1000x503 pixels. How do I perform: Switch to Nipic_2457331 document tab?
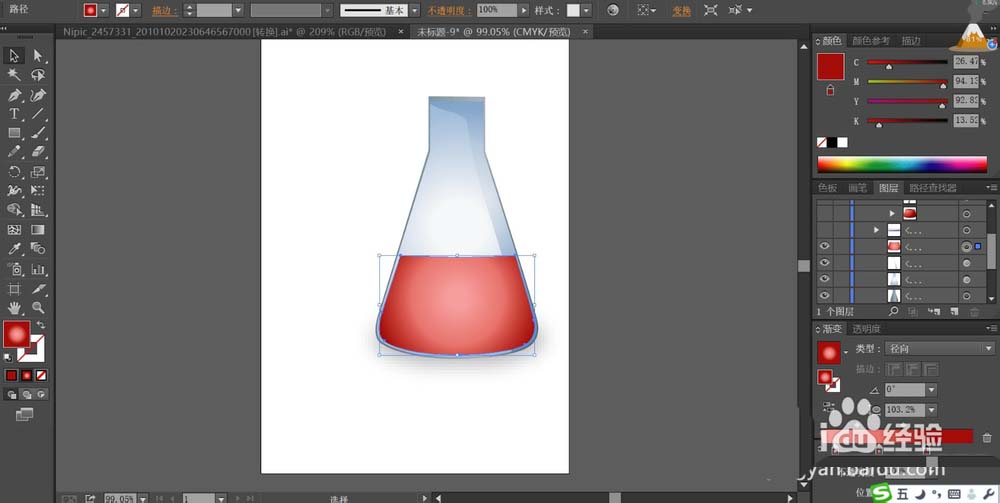point(224,32)
